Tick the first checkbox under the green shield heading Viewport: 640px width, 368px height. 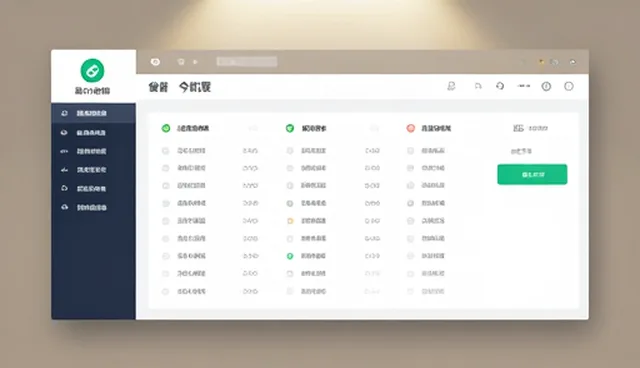point(290,151)
